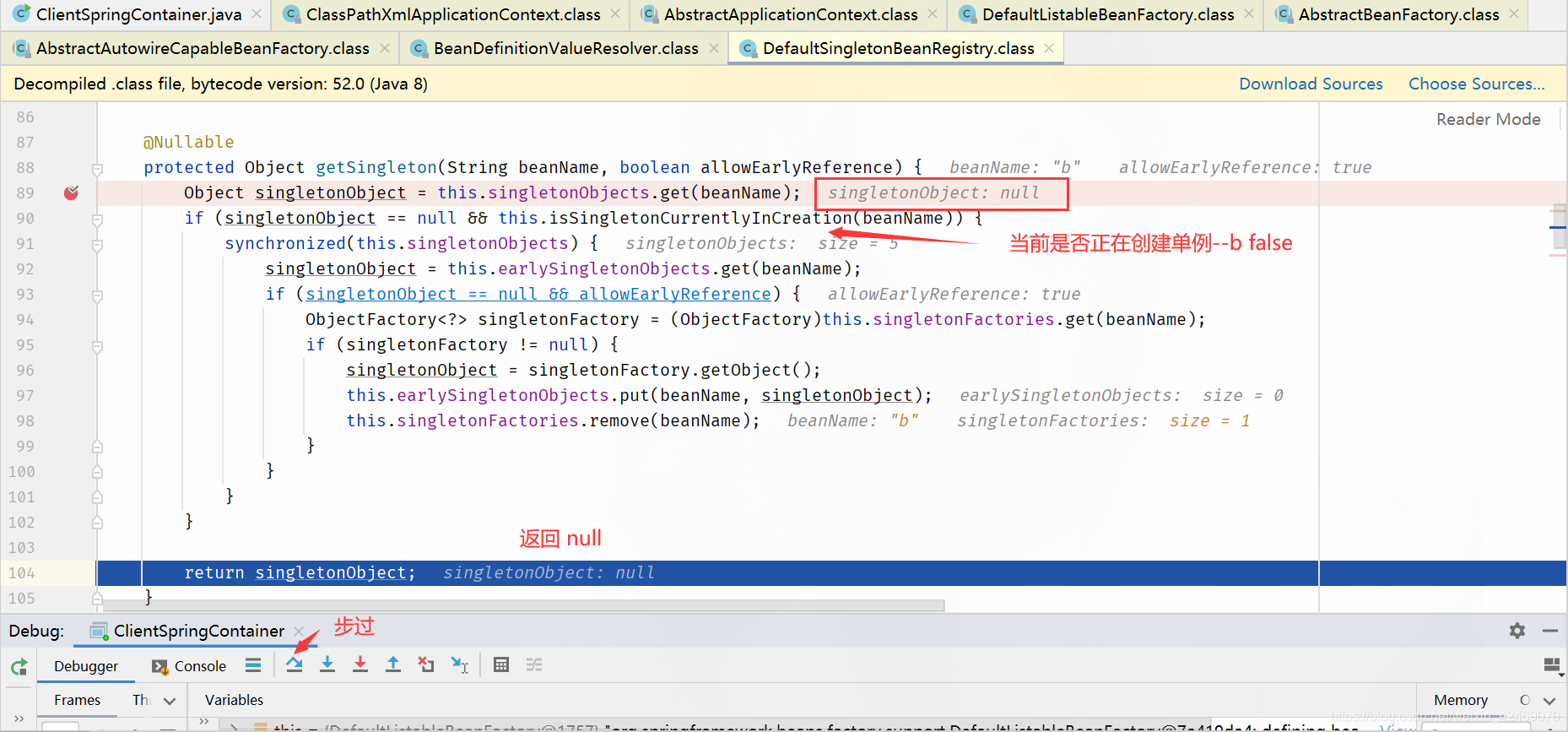Click the Trace Current Stream Chain icon

[x=534, y=665]
